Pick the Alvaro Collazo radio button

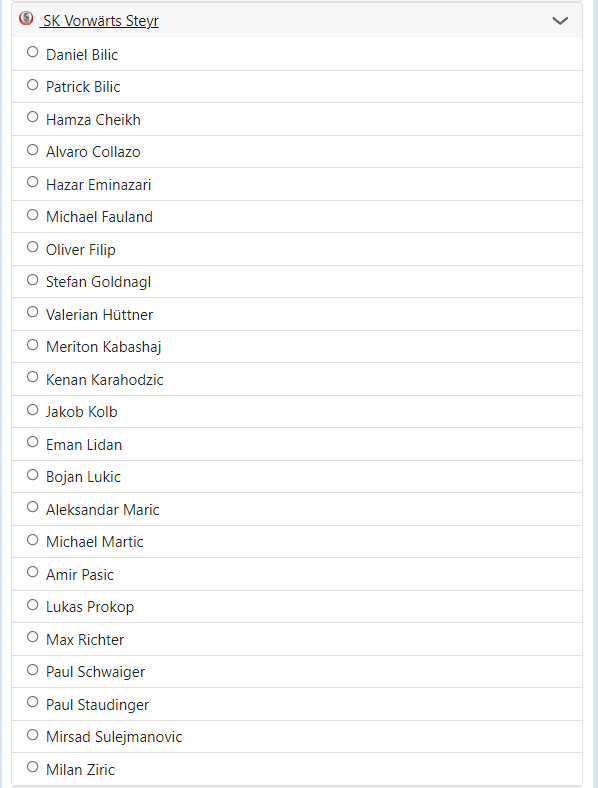(33, 149)
